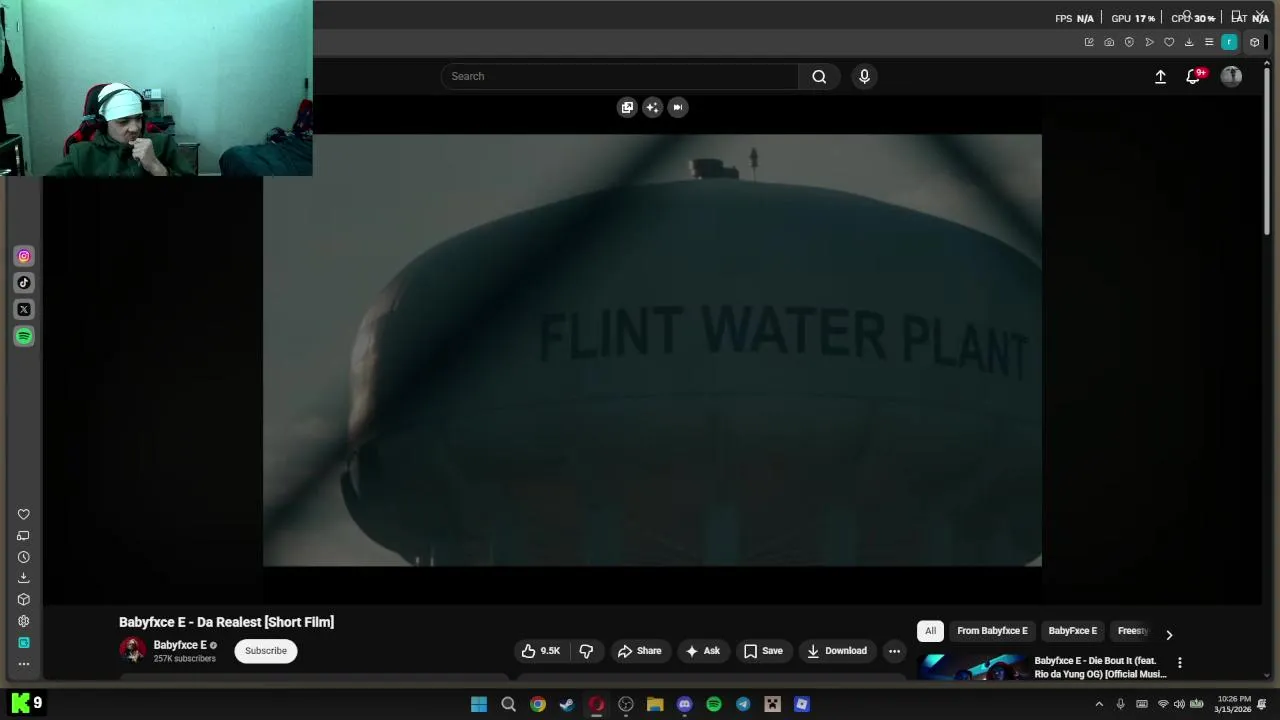Viewport: 1280px width, 720px height.
Task: Show hidden system tray icons
Action: [1099, 704]
